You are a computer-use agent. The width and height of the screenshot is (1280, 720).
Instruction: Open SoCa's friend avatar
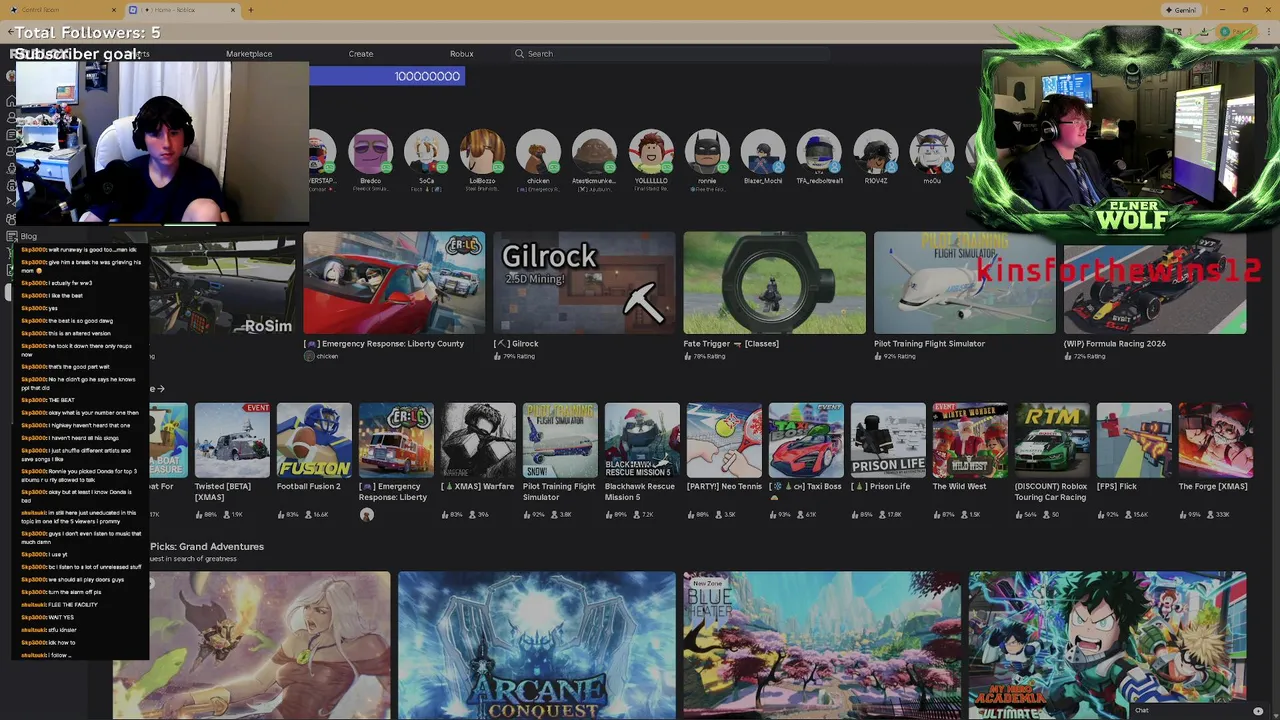(x=426, y=153)
